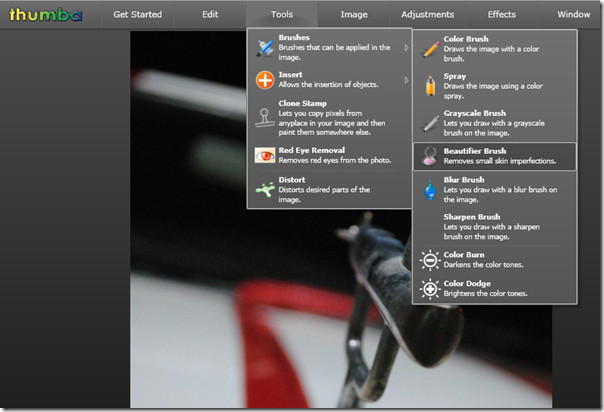Click the 'Clone Stamp' label

pyautogui.click(x=302, y=103)
